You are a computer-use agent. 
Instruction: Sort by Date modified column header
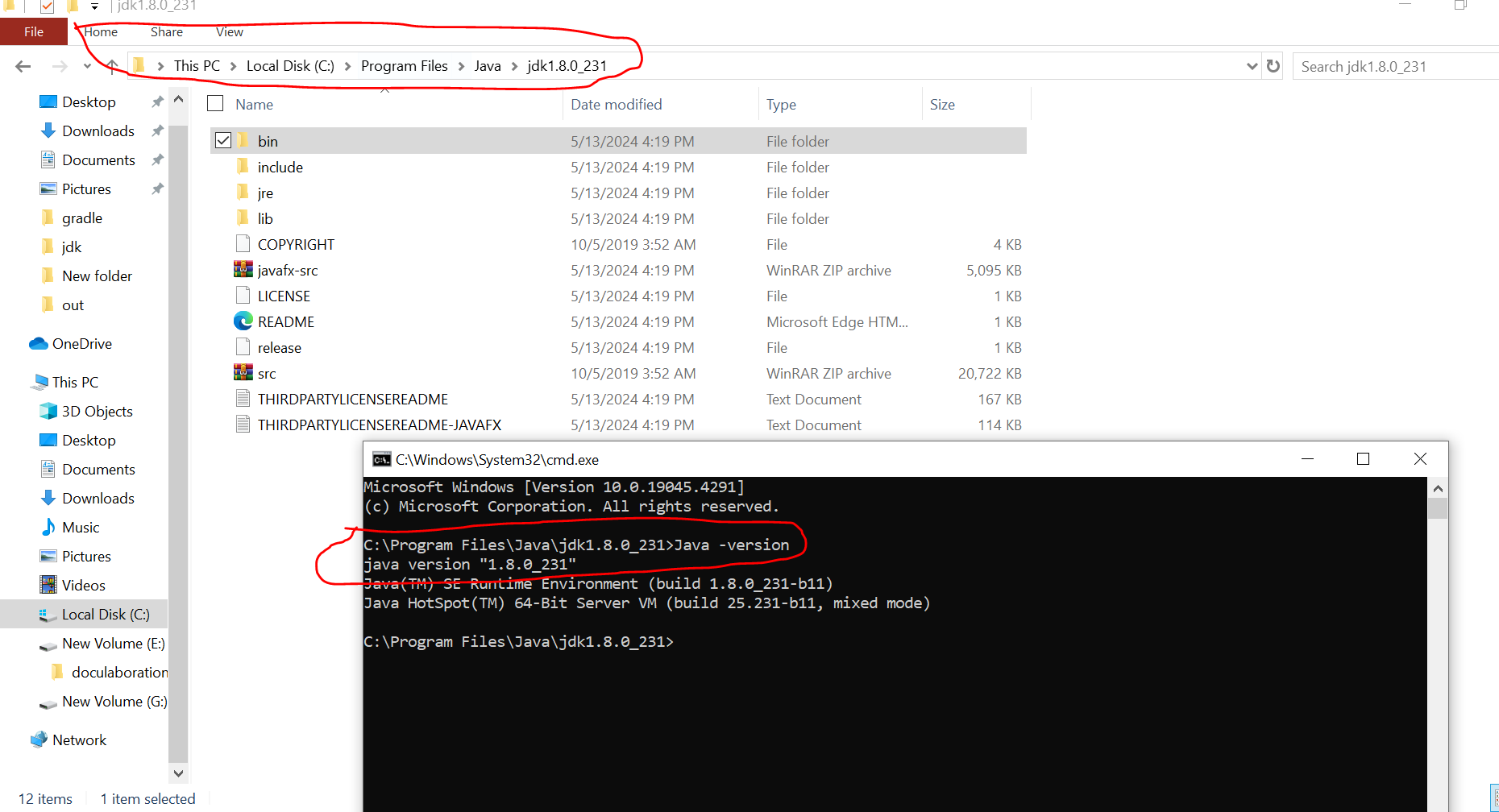point(617,104)
